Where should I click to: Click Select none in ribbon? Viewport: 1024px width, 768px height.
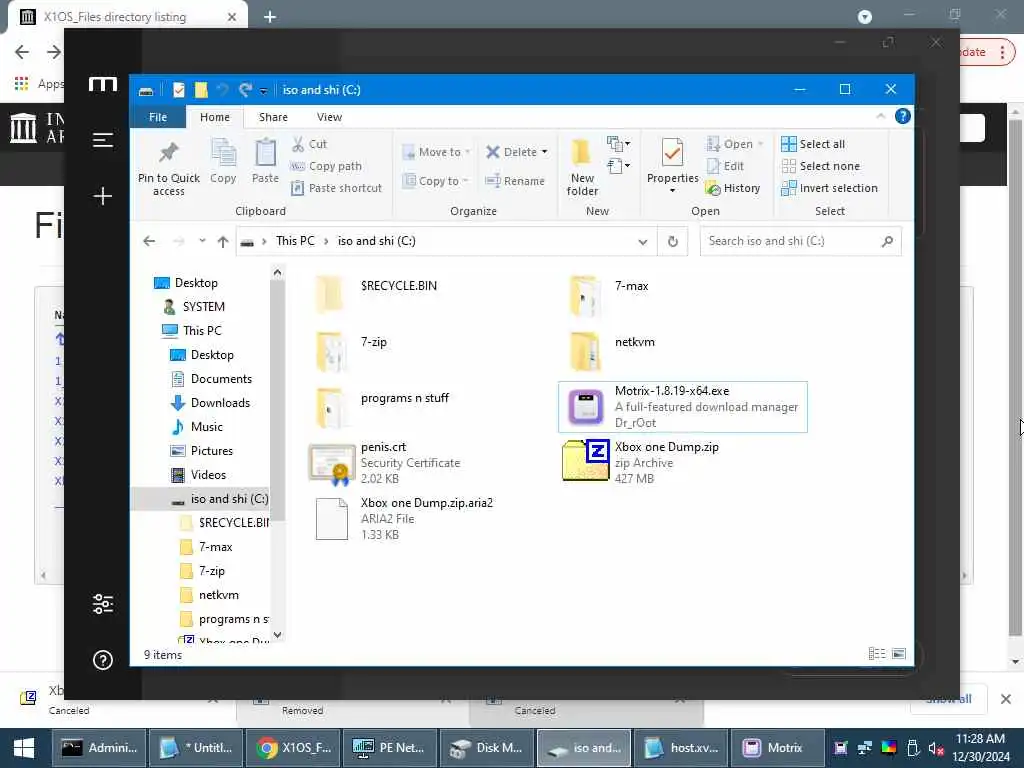[x=821, y=167]
